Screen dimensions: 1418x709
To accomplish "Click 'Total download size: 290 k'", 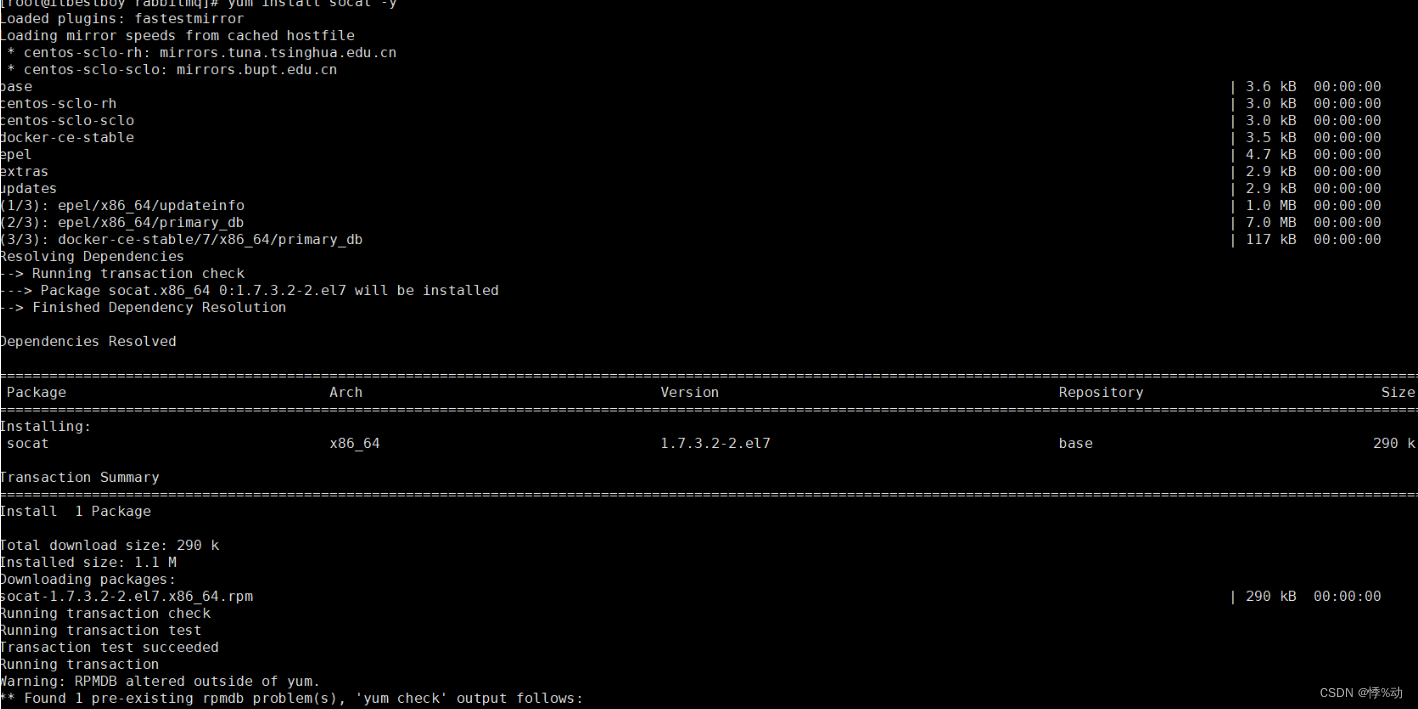I will pos(110,545).
